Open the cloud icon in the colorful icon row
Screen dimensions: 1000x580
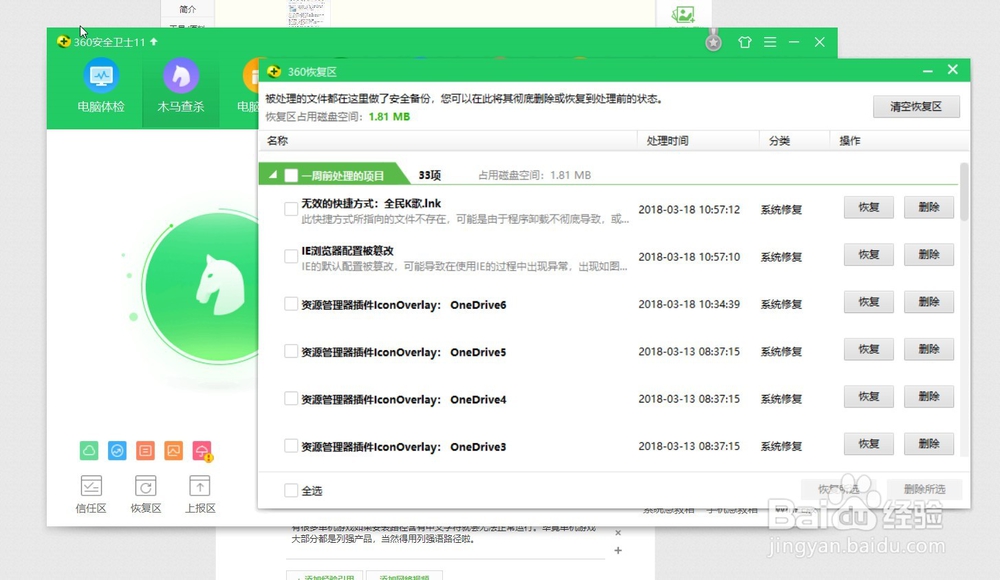88,451
